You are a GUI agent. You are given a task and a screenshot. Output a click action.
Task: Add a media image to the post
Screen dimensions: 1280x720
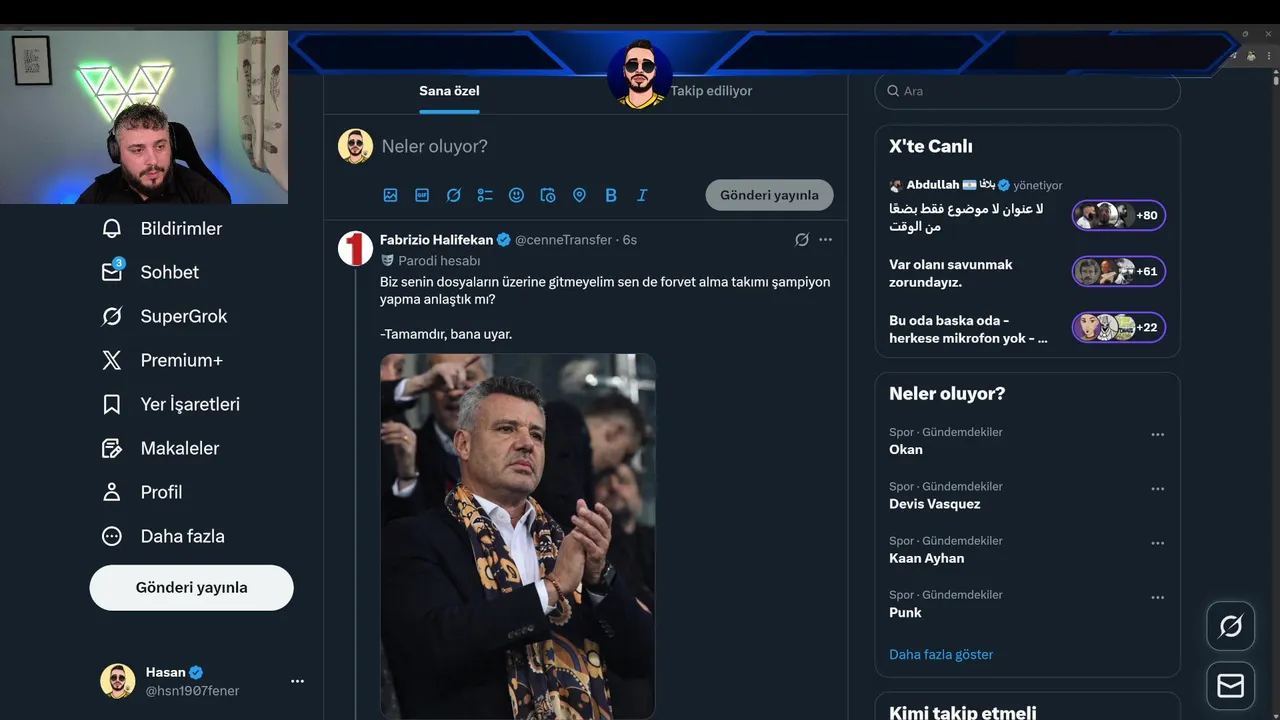coord(390,195)
